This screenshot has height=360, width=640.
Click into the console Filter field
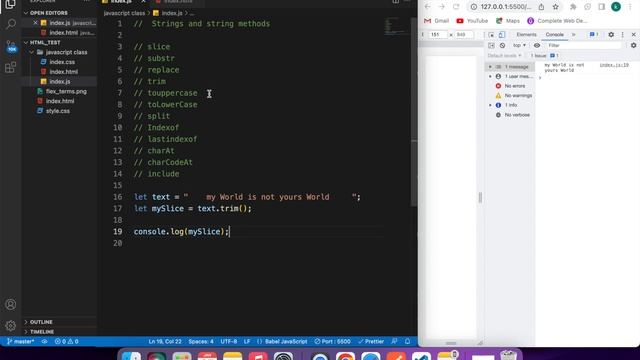[x=584, y=45]
